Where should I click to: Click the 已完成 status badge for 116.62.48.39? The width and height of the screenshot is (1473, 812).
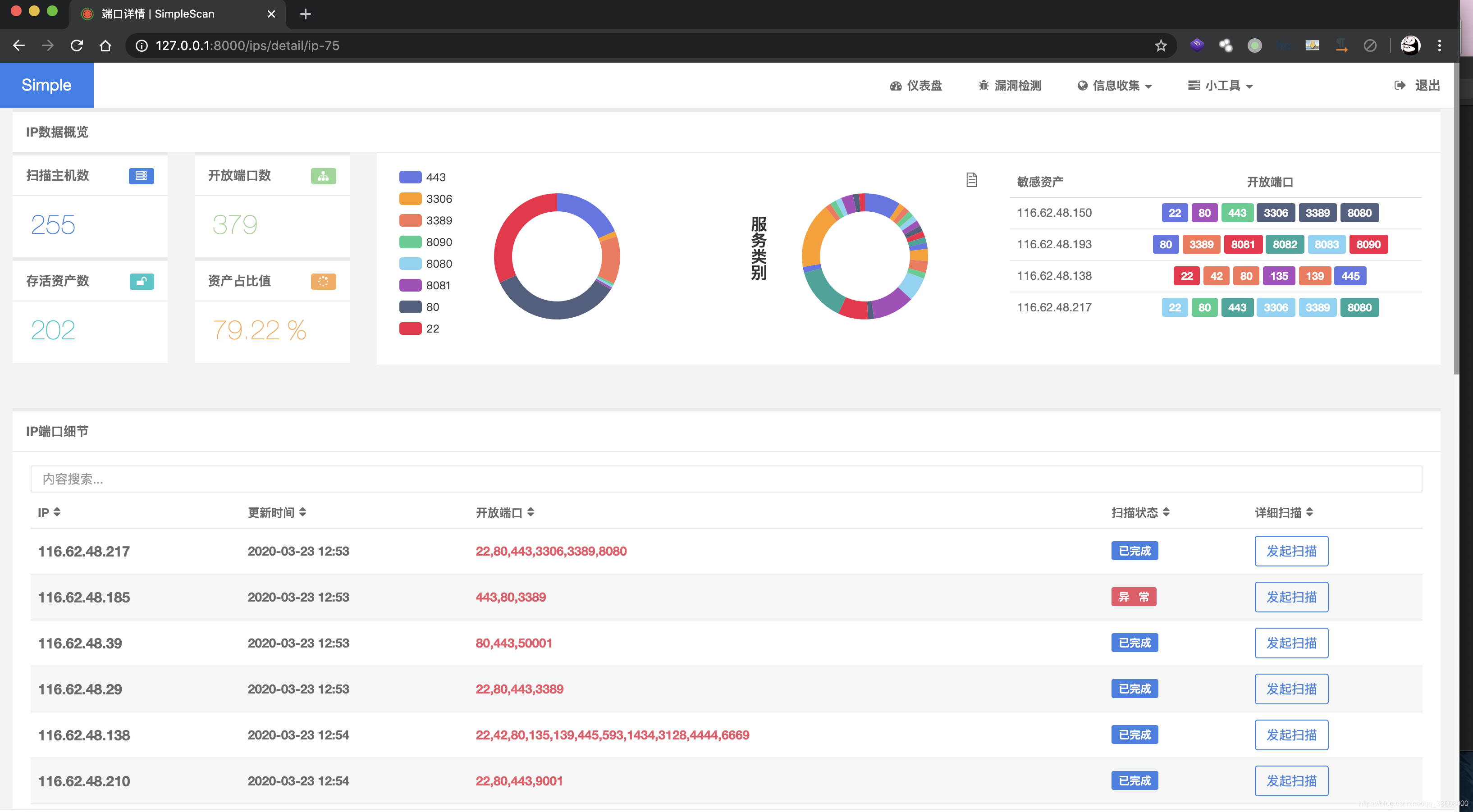tap(1134, 643)
